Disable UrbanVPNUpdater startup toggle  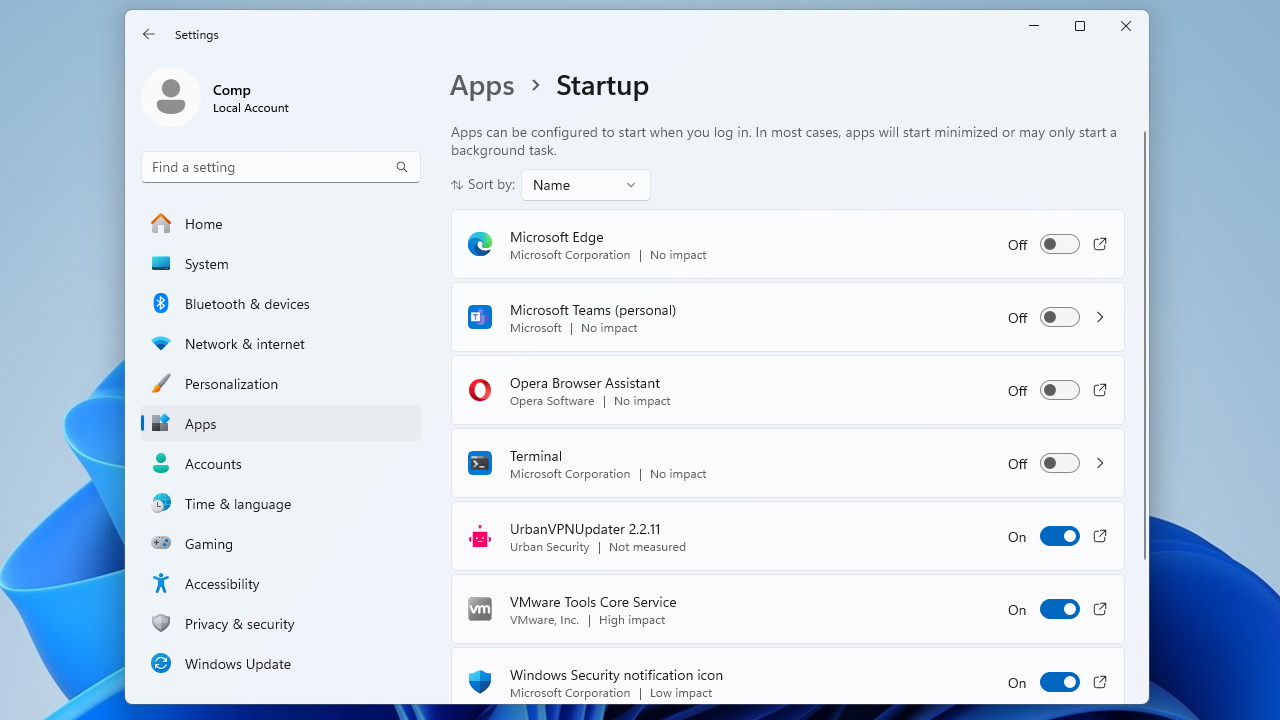[x=1059, y=536]
